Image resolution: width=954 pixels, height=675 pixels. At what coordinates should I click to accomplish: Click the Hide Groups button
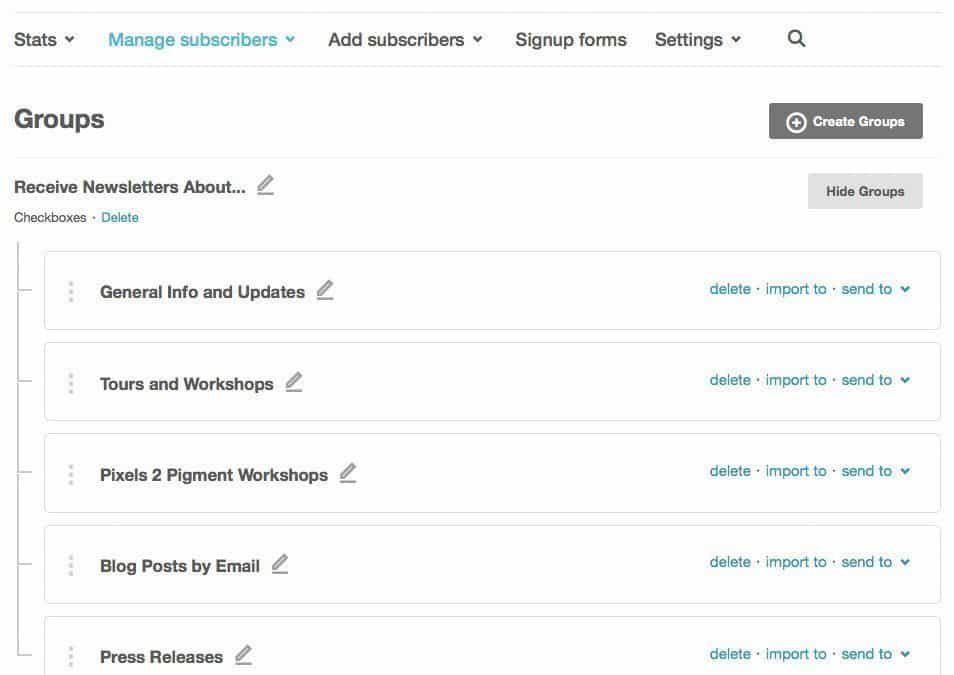tap(865, 191)
